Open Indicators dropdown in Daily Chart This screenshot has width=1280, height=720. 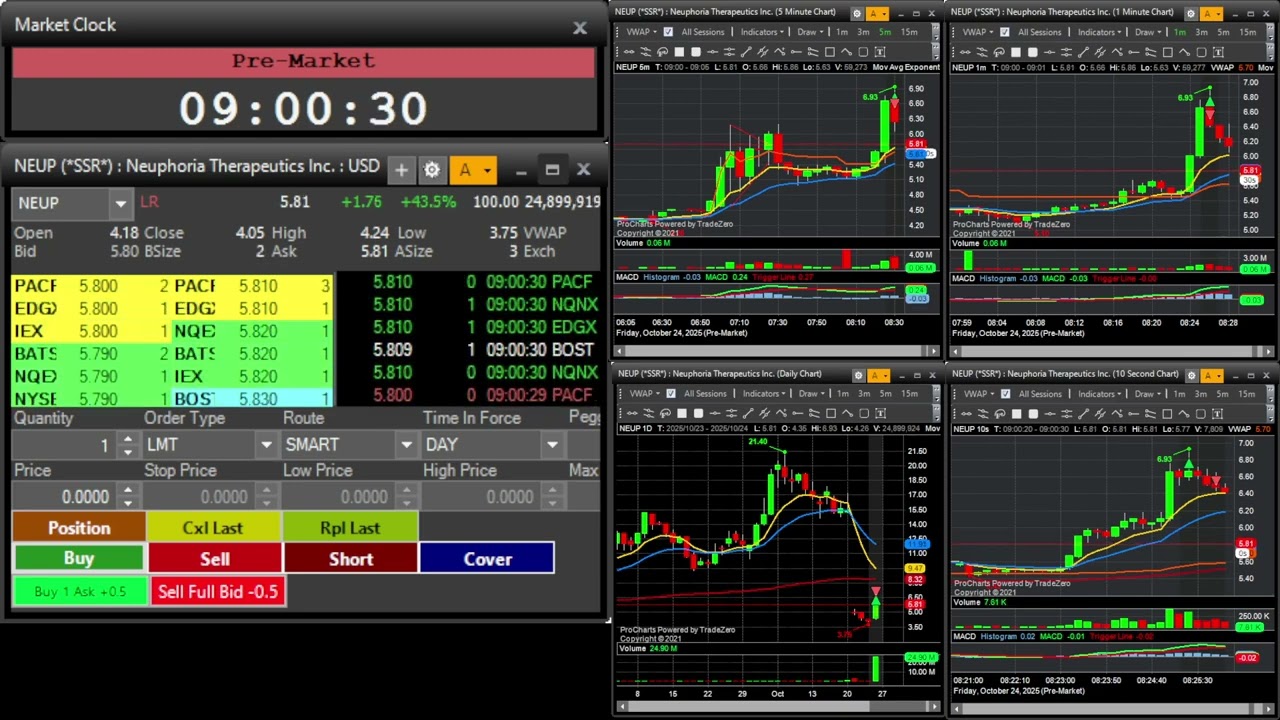(764, 393)
